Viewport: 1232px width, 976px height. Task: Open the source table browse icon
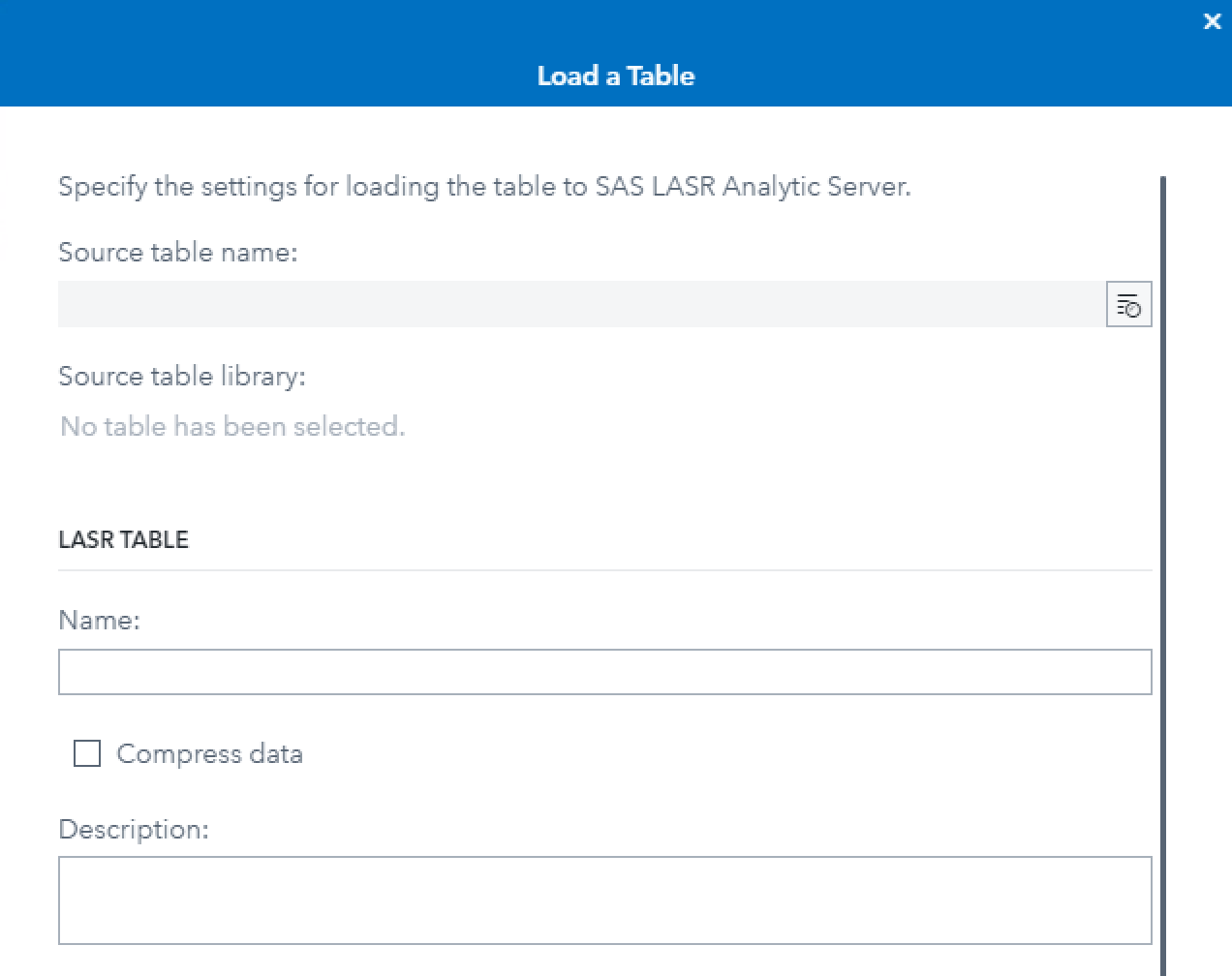point(1128,305)
